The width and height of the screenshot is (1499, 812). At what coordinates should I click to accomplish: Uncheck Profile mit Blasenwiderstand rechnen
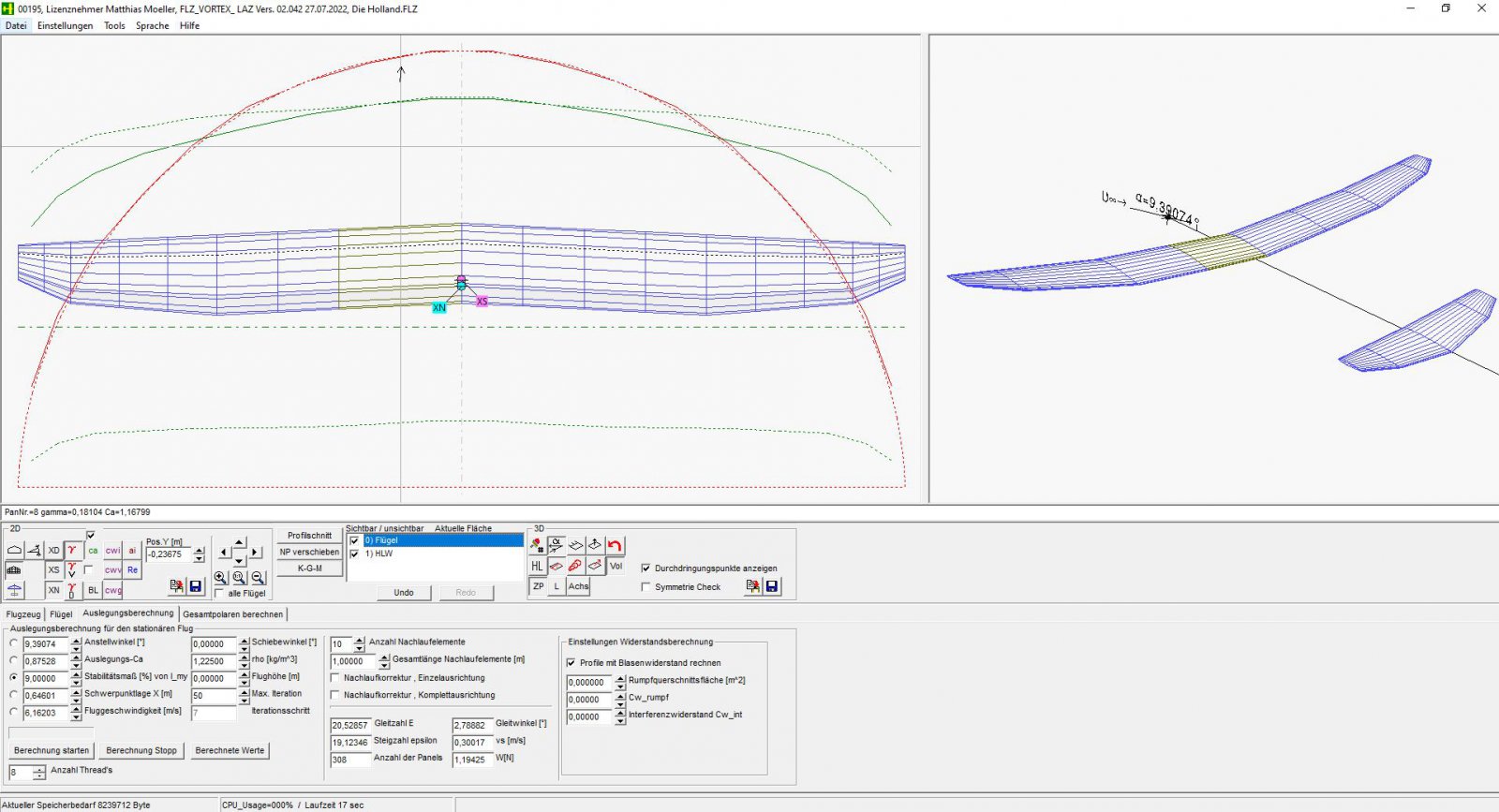571,662
